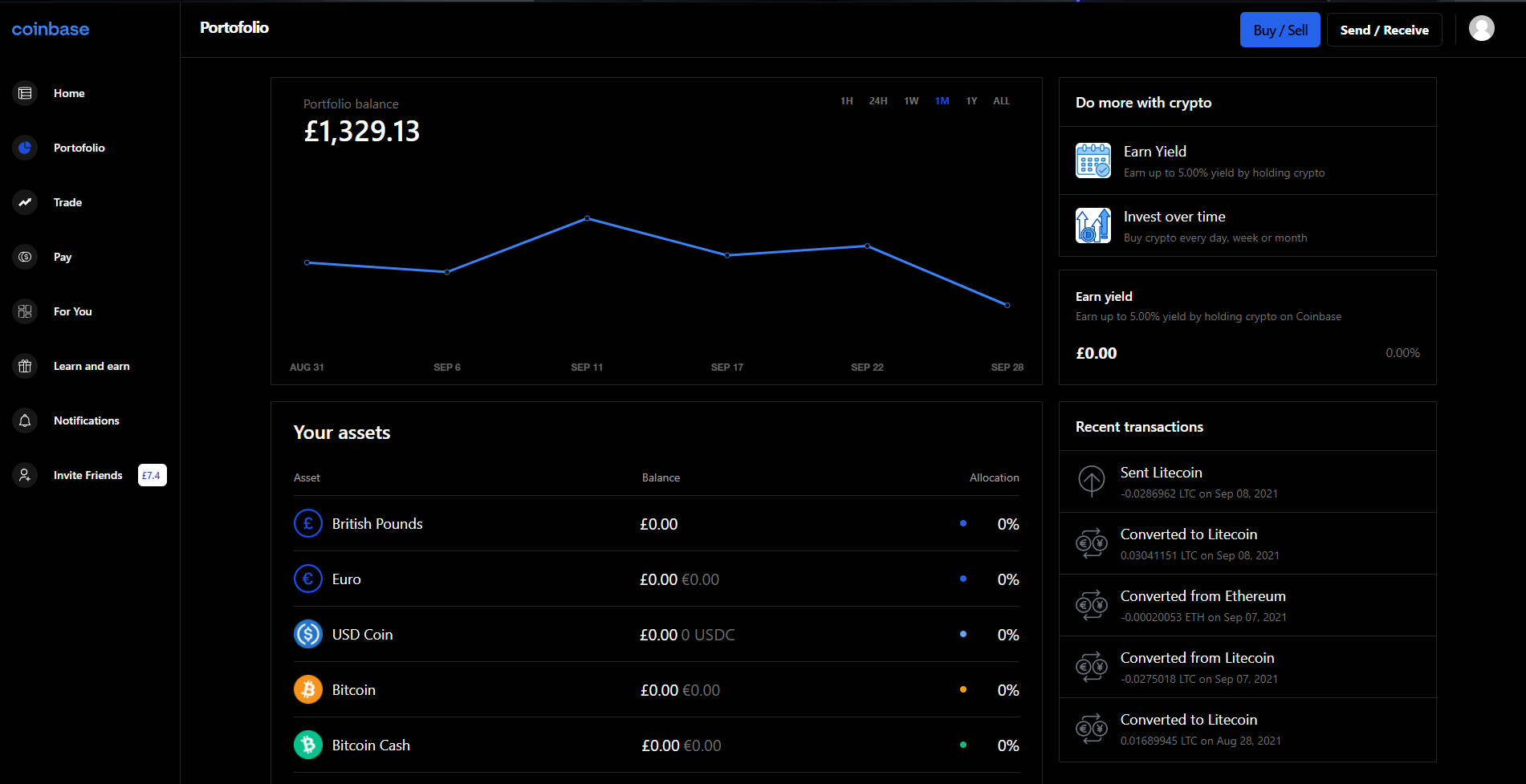Screen dimensions: 1526x784
Task: Click the SEP 22 chart data point
Action: point(867,246)
